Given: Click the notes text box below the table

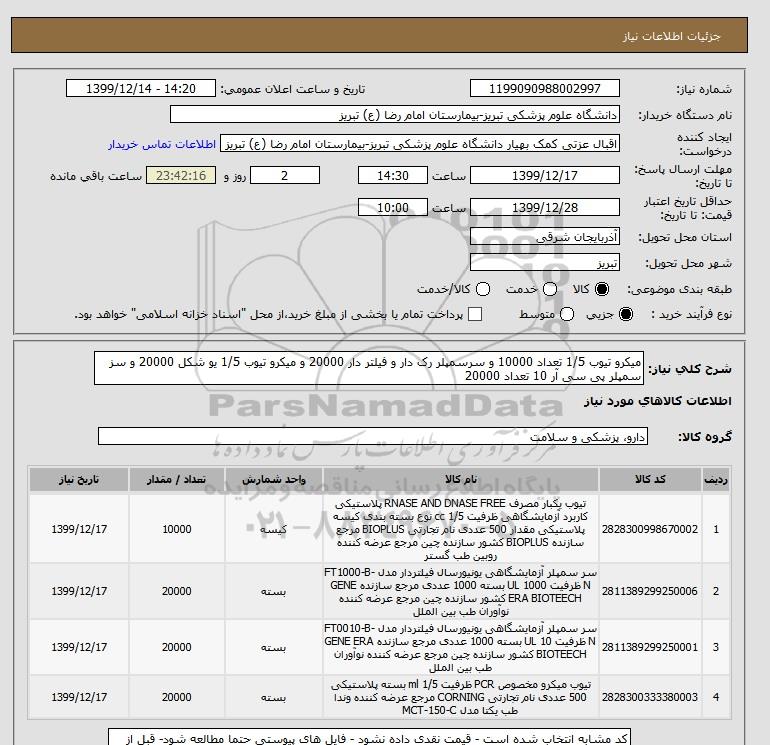Looking at the screenshot, I should (x=369, y=737).
